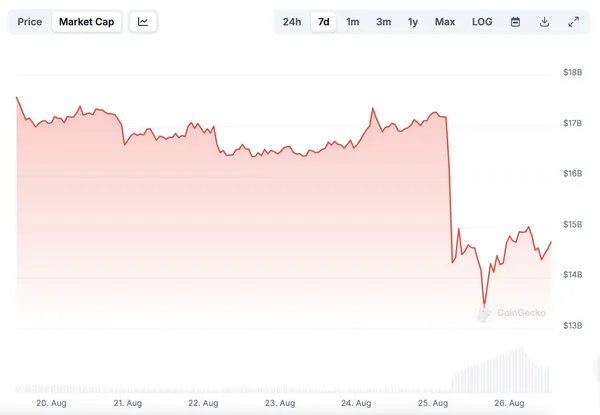The height and width of the screenshot is (415, 600).
Task: Click the chart low point near $13B
Action: [484, 305]
